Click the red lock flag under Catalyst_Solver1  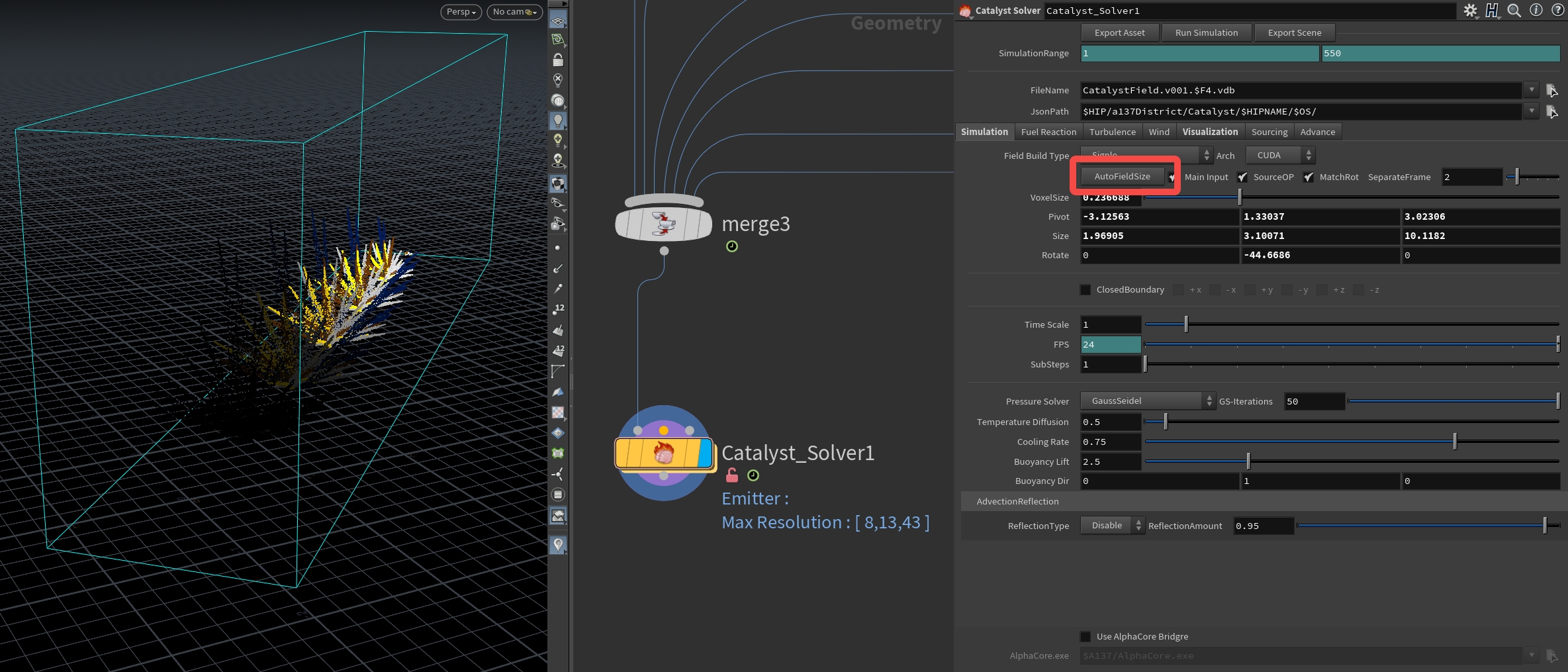(732, 475)
